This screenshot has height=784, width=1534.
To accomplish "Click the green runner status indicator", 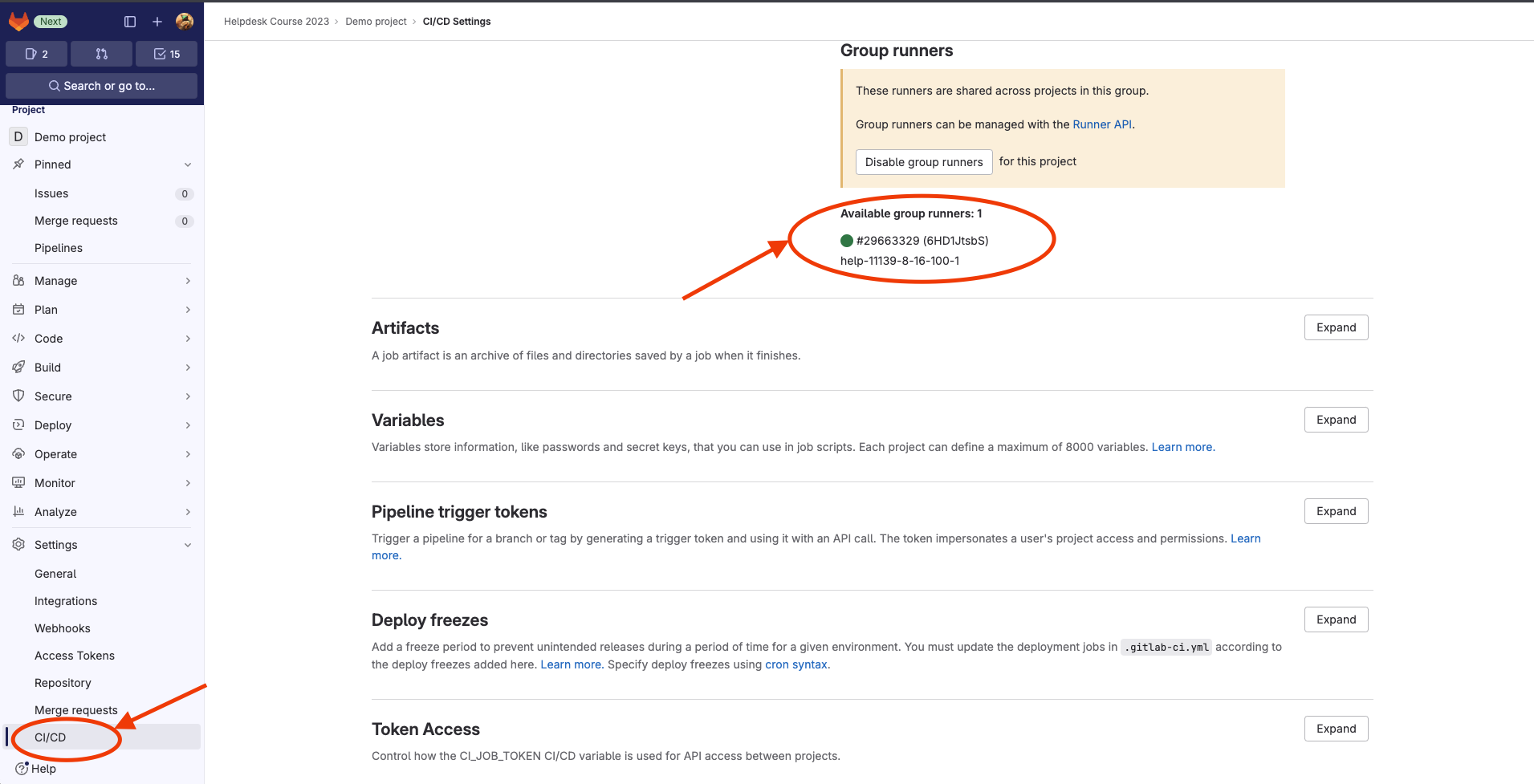I will point(846,241).
